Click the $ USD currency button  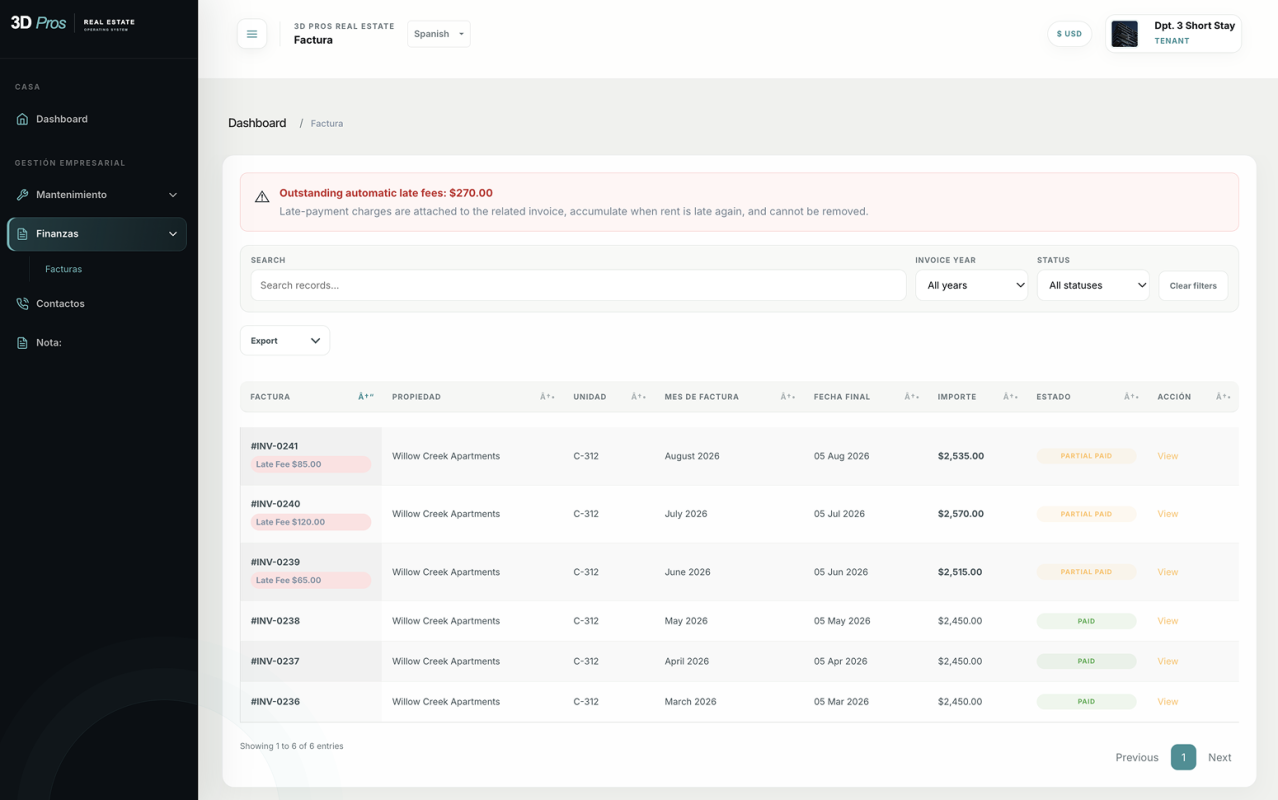click(x=1070, y=34)
